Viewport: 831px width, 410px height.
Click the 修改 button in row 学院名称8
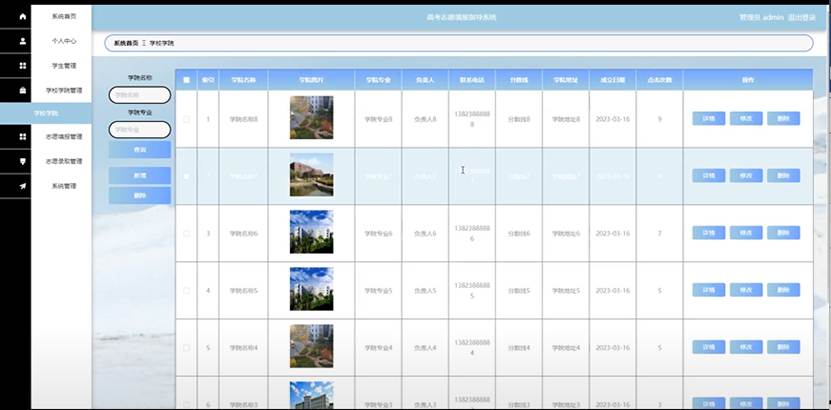pyautogui.click(x=746, y=119)
